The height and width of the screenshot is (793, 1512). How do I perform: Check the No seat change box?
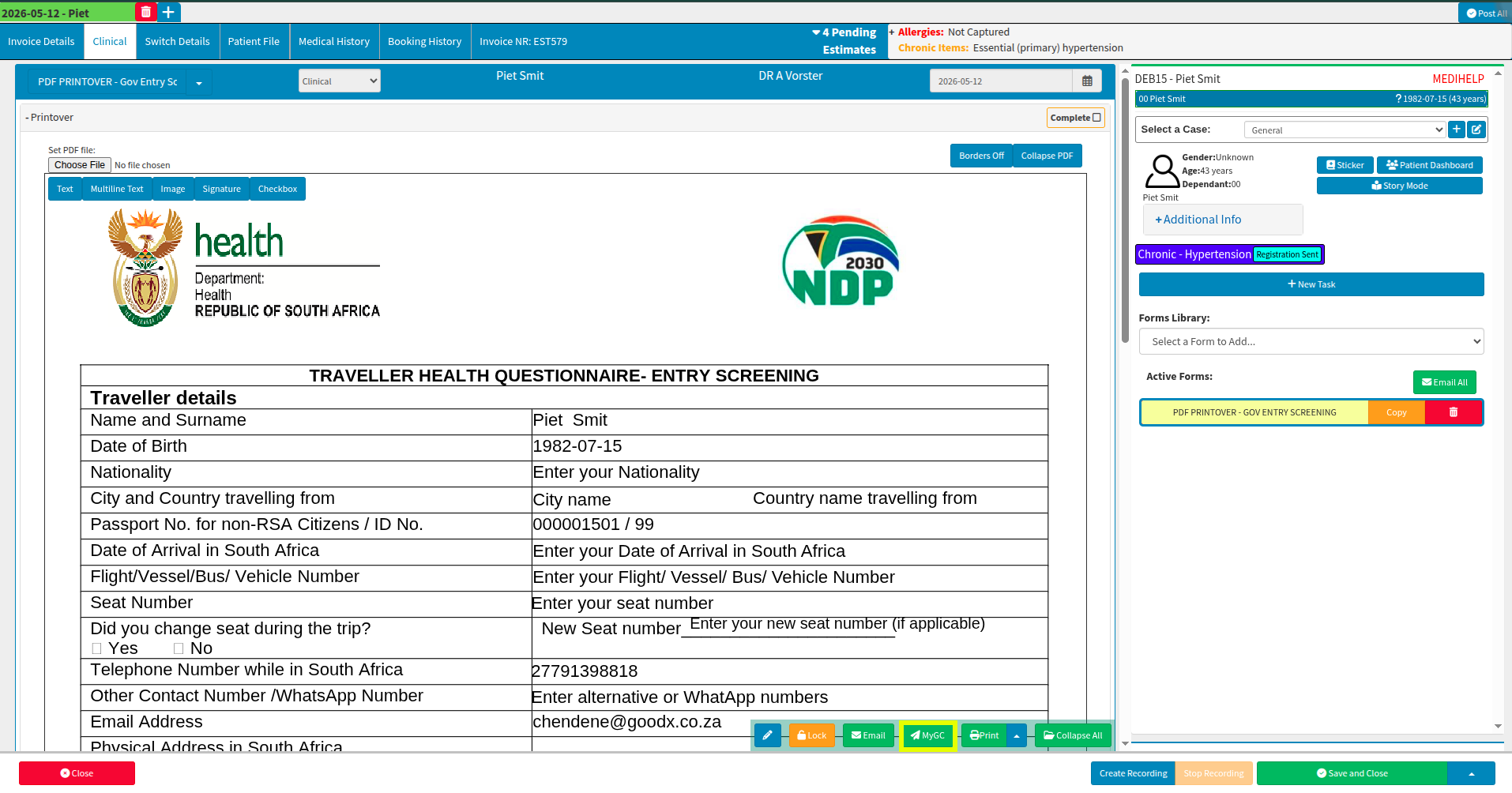coord(179,648)
